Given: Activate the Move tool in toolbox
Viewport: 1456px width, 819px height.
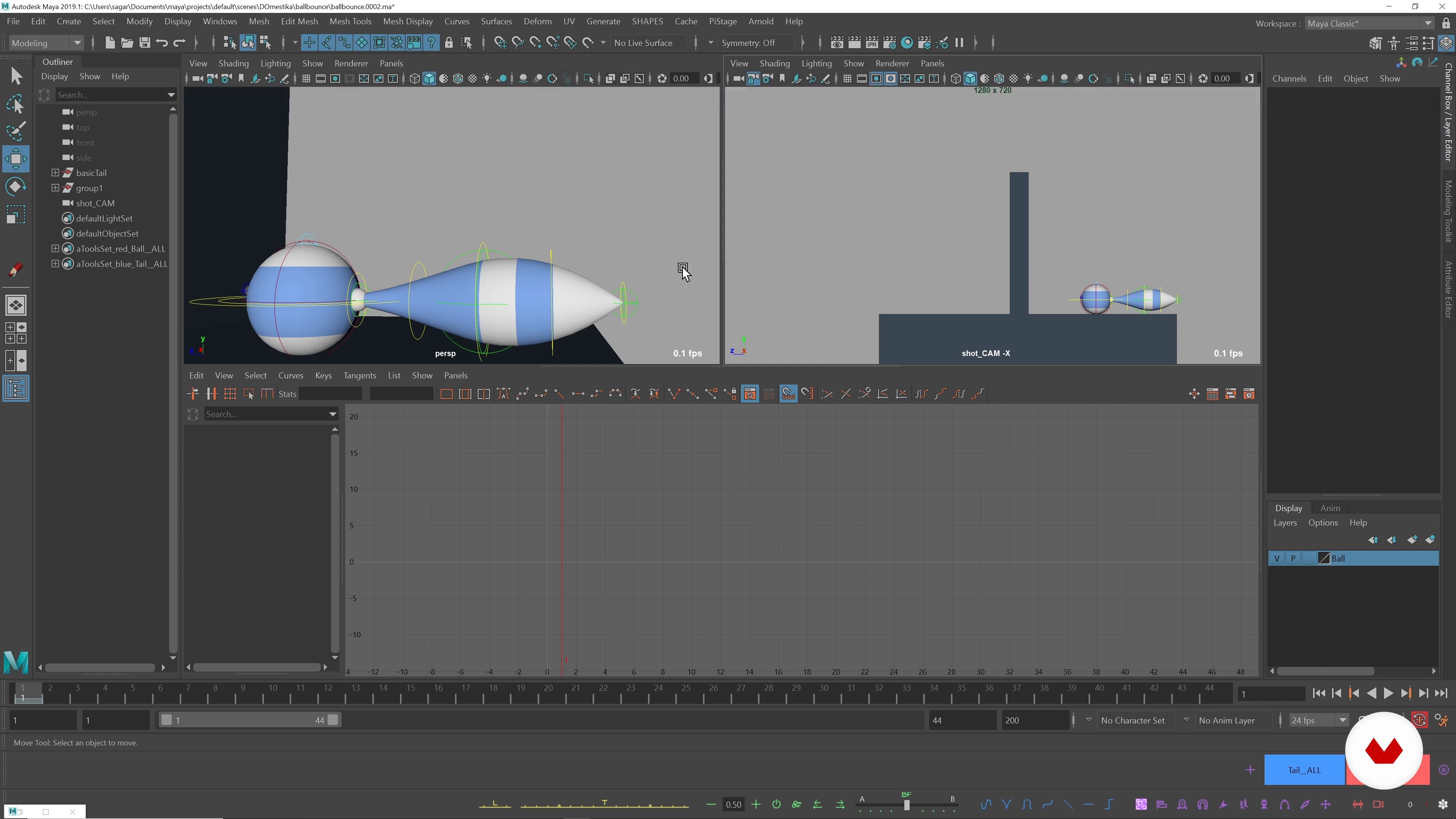Looking at the screenshot, I should [16, 159].
